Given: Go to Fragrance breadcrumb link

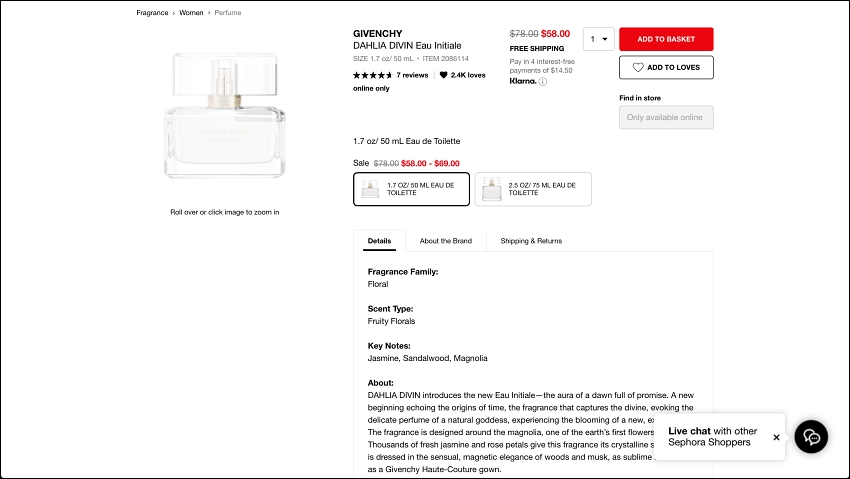Looking at the screenshot, I should [x=152, y=13].
